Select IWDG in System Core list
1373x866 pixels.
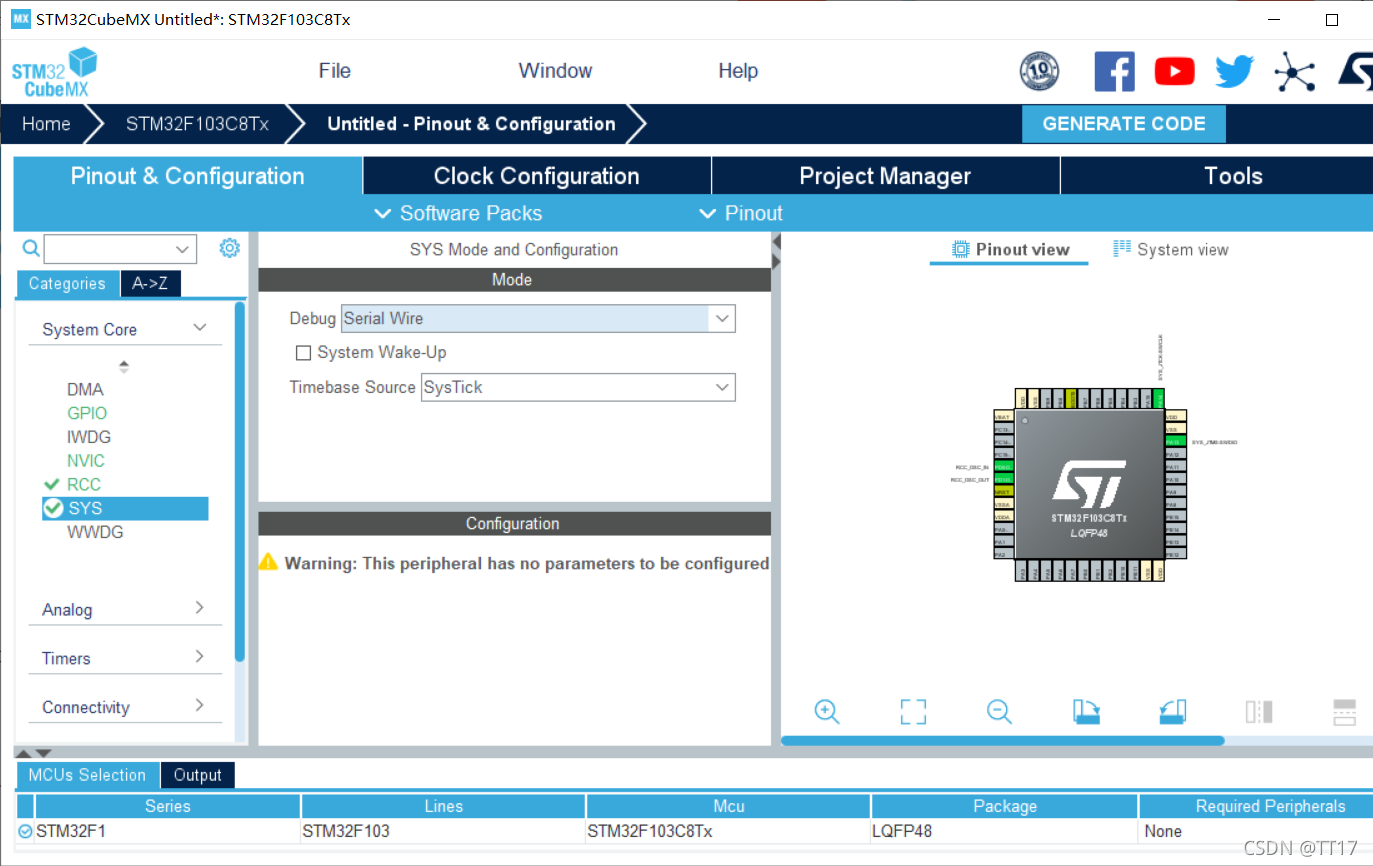click(x=89, y=437)
